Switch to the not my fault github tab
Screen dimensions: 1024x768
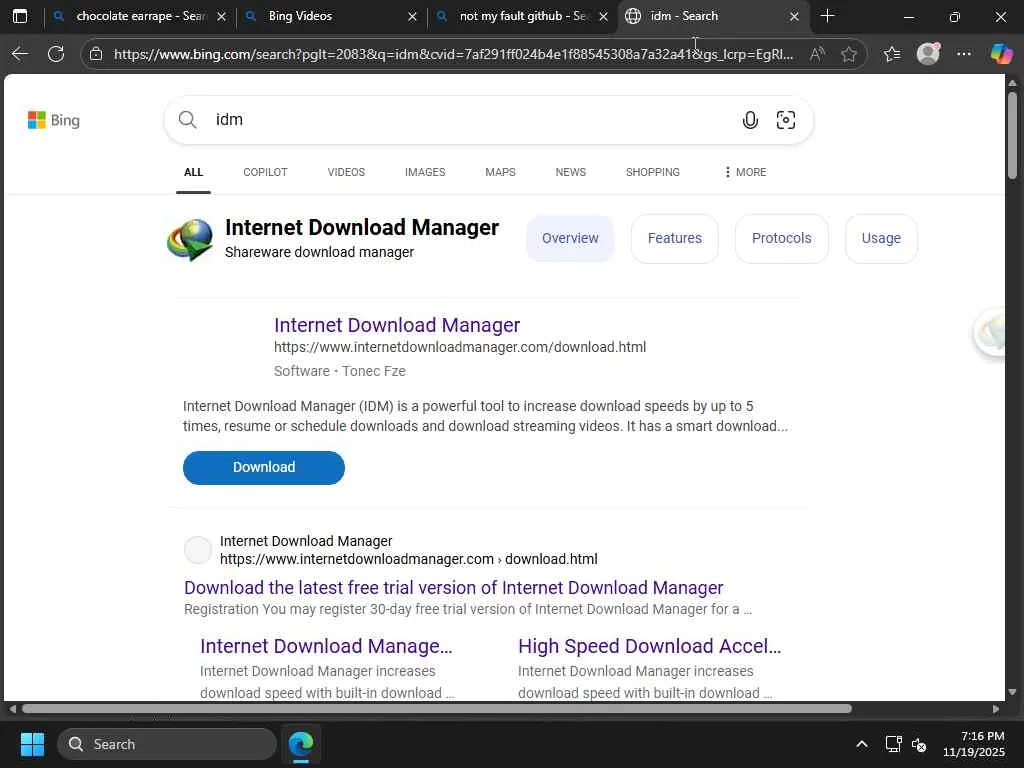524,16
